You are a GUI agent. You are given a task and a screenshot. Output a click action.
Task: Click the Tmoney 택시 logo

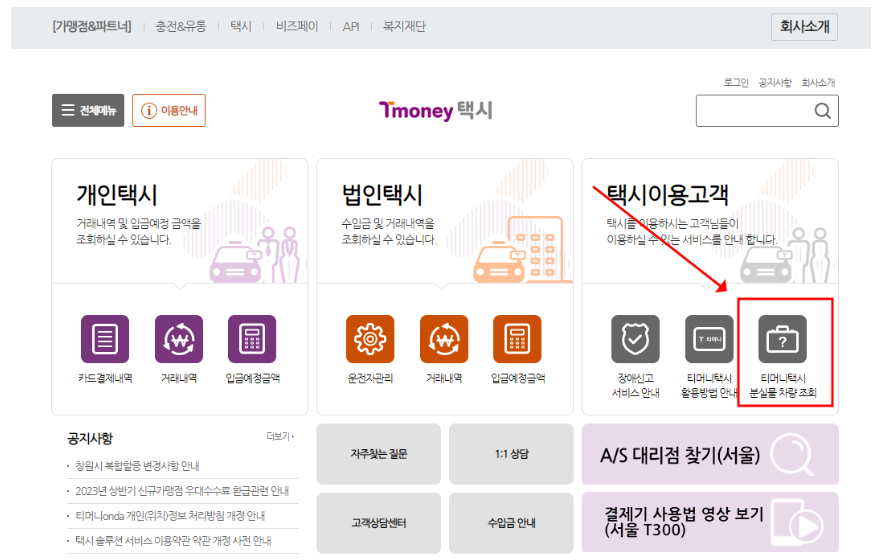point(436,110)
